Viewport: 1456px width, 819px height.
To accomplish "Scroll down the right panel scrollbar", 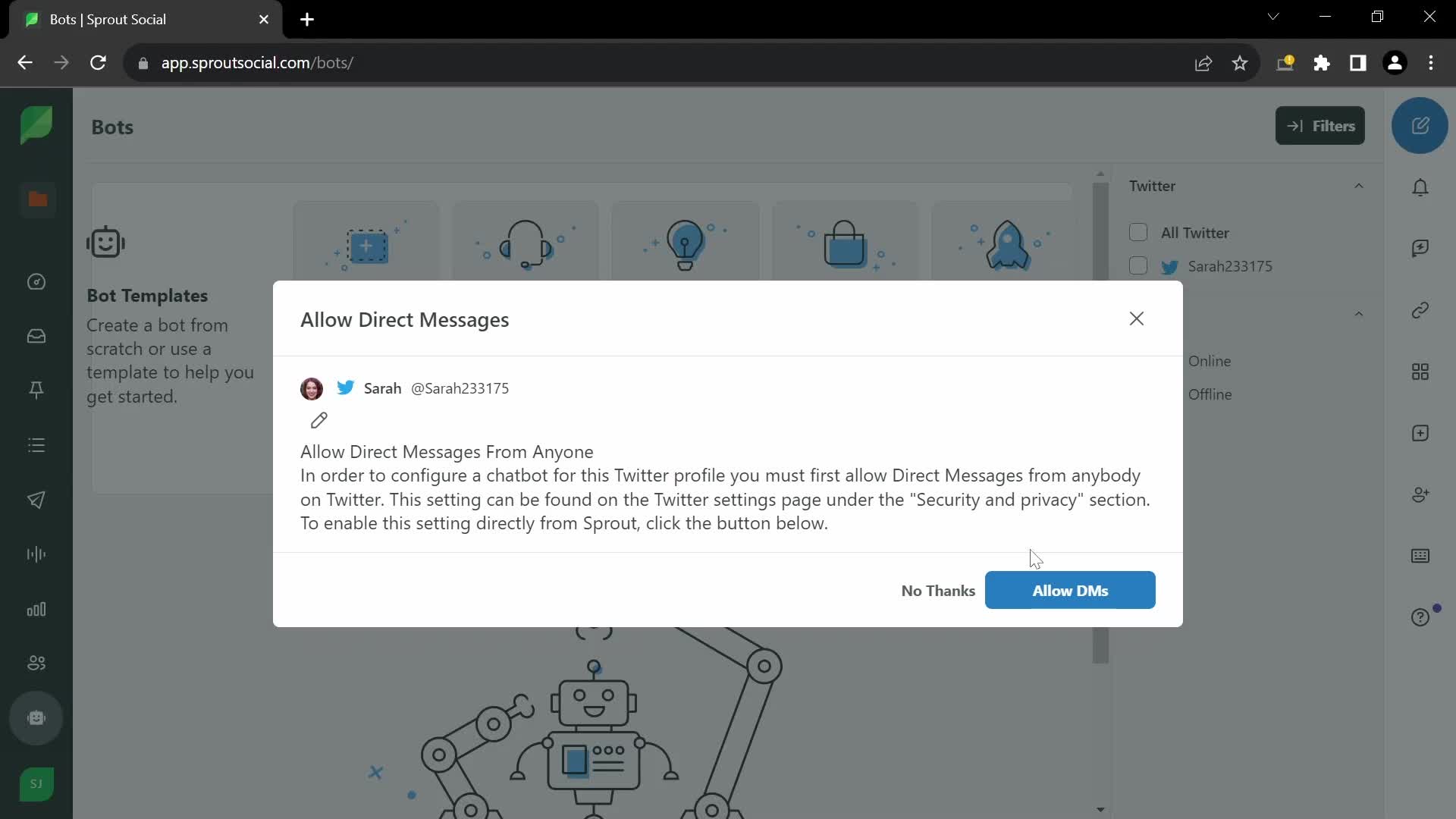I will [x=1100, y=808].
